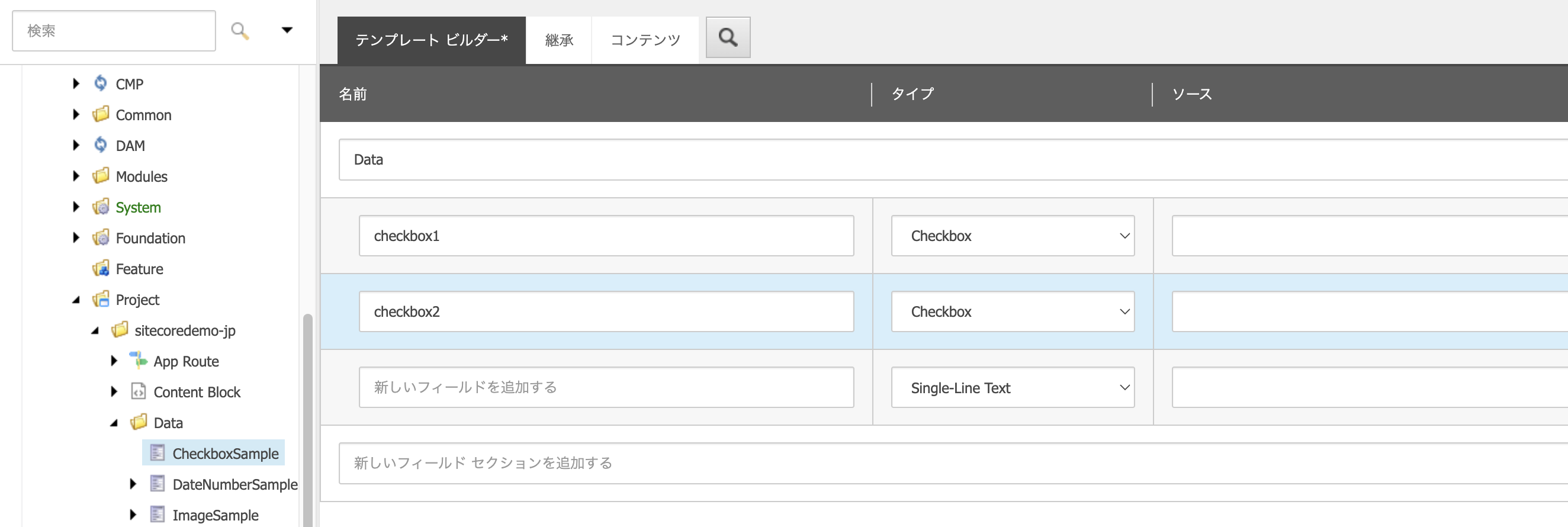Viewport: 1568px width, 527px height.
Task: Click the checkbox1 field name input
Action: (606, 236)
